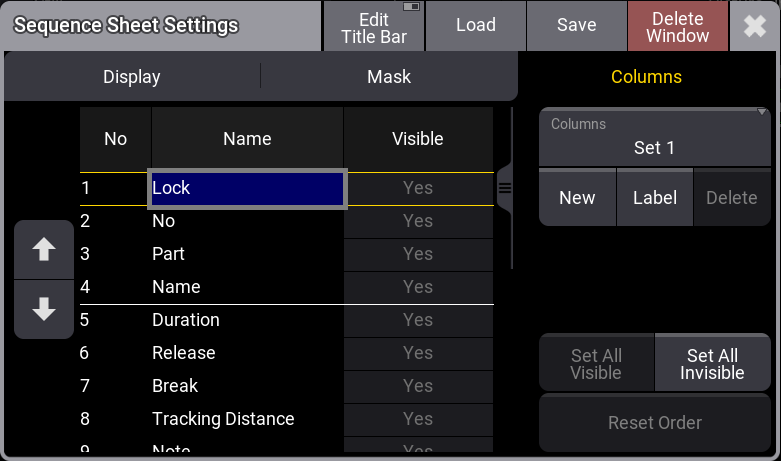Click the New column set button
This screenshot has height=461, width=781.
(577, 198)
